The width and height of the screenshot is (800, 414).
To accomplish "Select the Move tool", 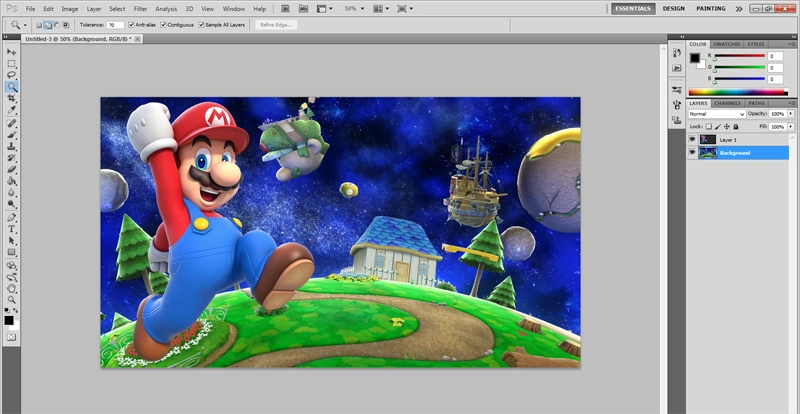I will [x=12, y=51].
